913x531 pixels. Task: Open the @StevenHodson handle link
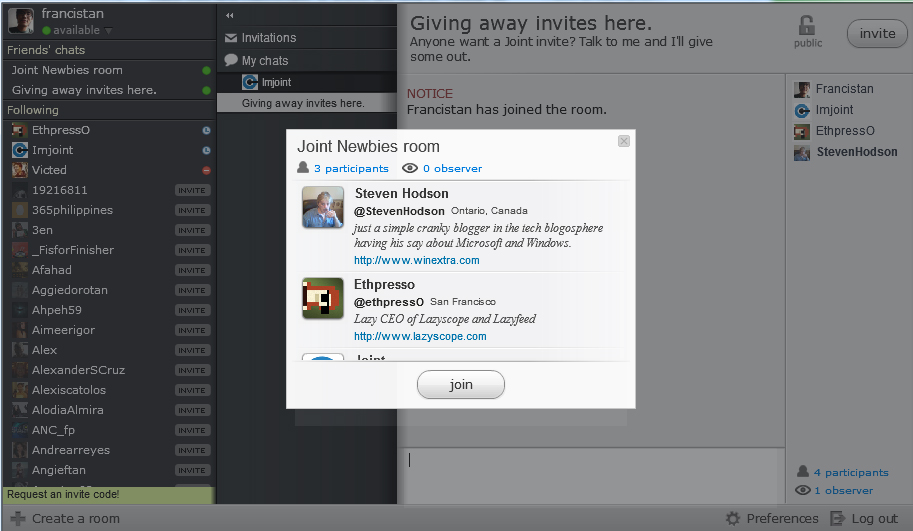click(x=399, y=211)
